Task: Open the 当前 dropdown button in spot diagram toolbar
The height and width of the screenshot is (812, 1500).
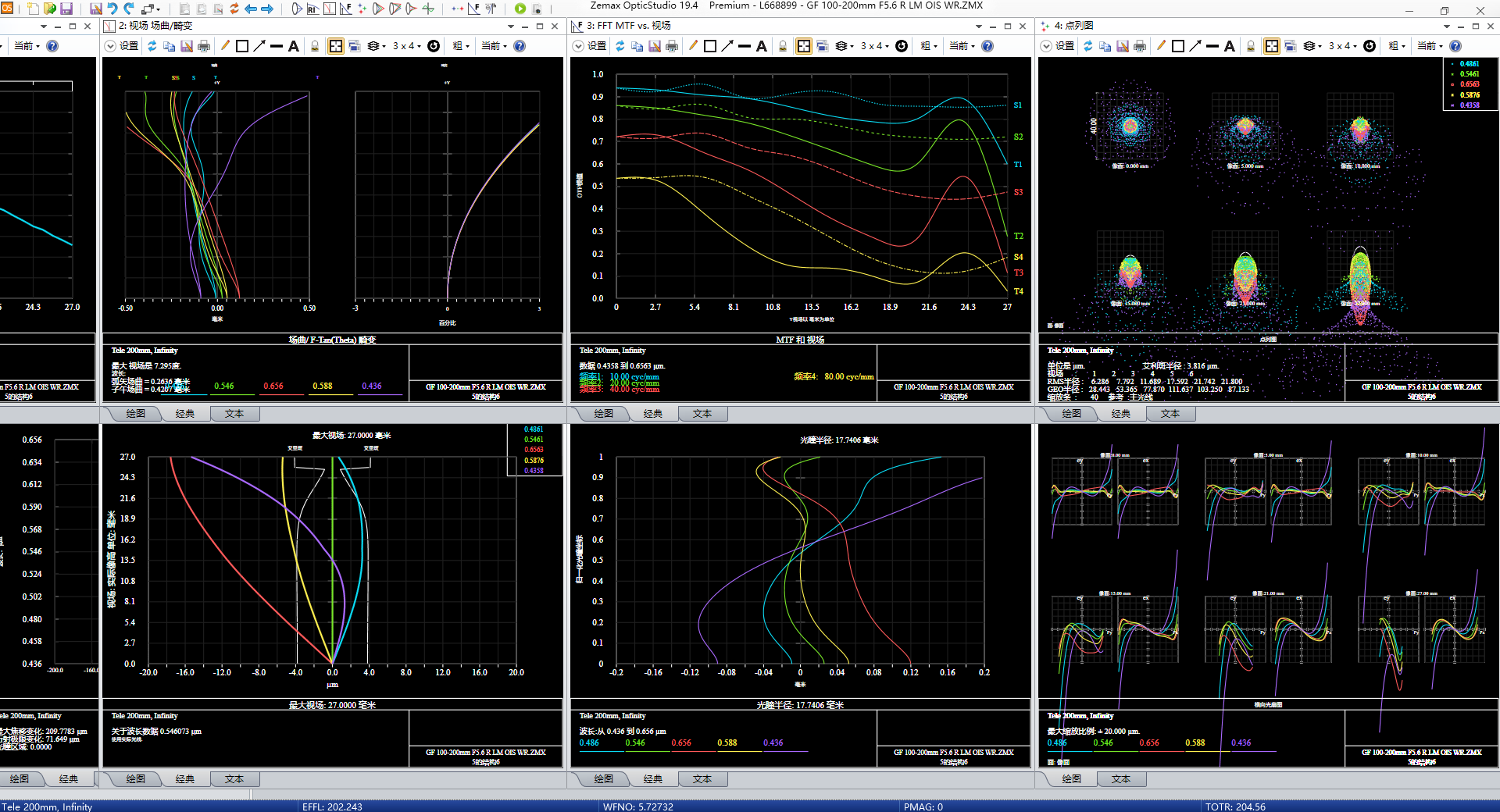Action: (x=1430, y=46)
